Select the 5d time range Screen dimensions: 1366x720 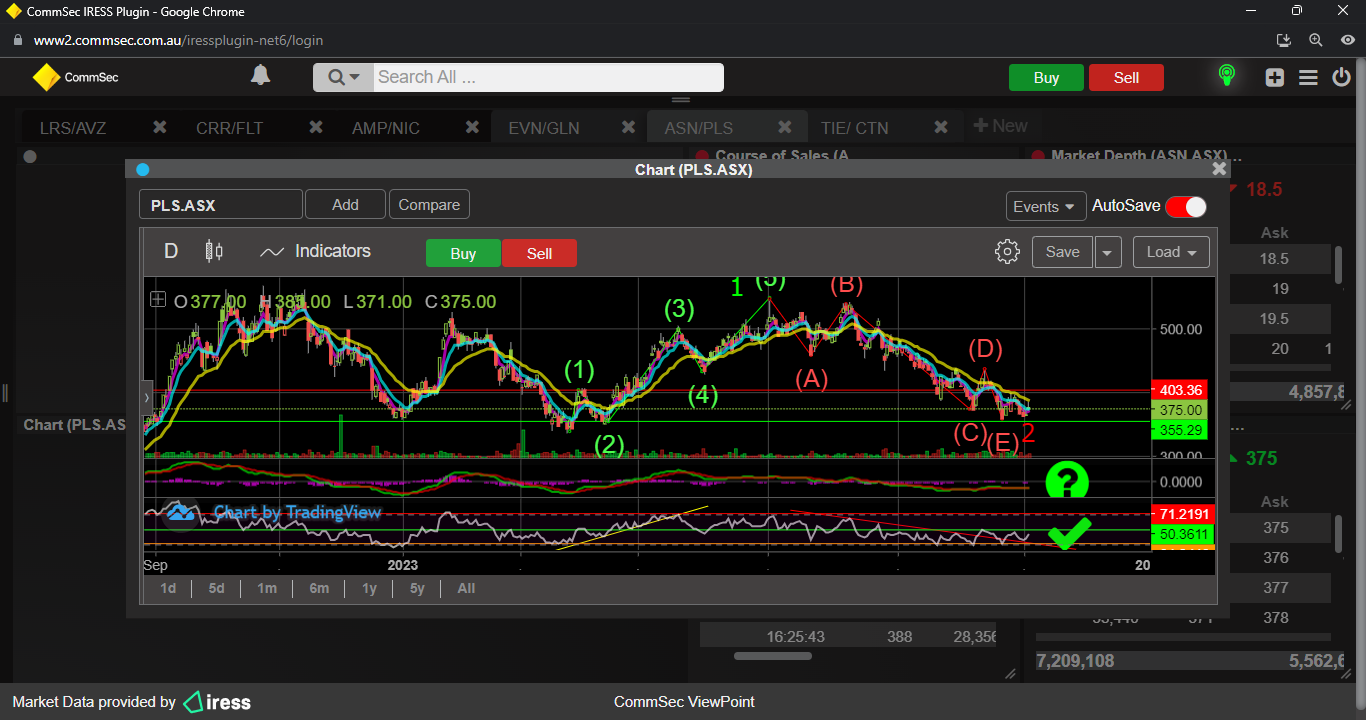[x=216, y=588]
